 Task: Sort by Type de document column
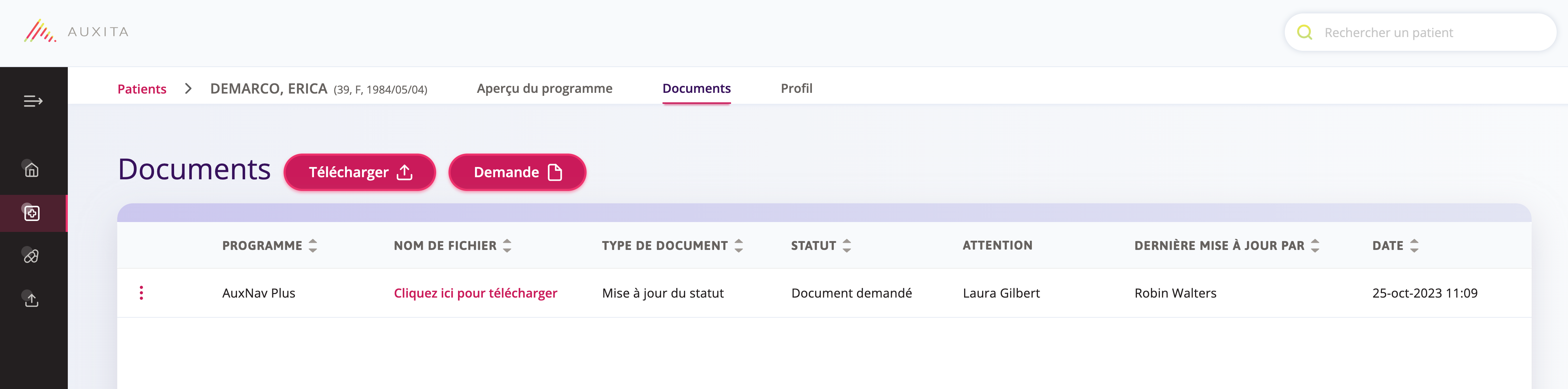pyautogui.click(x=738, y=245)
